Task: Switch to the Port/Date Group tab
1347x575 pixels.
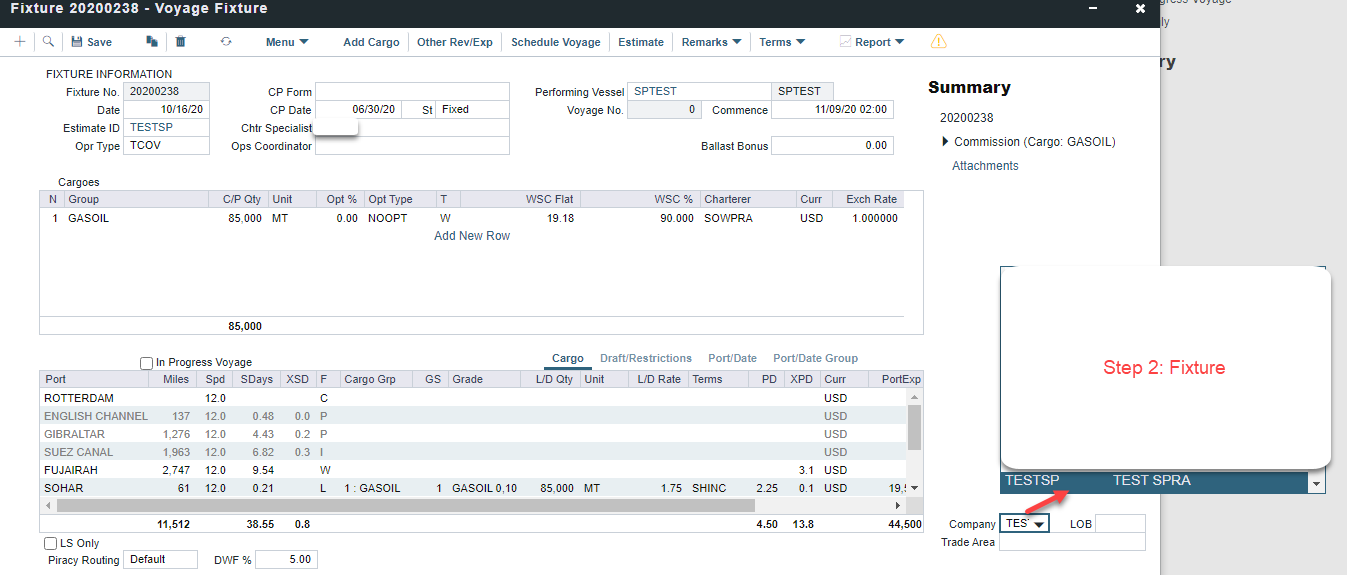Action: tap(815, 358)
